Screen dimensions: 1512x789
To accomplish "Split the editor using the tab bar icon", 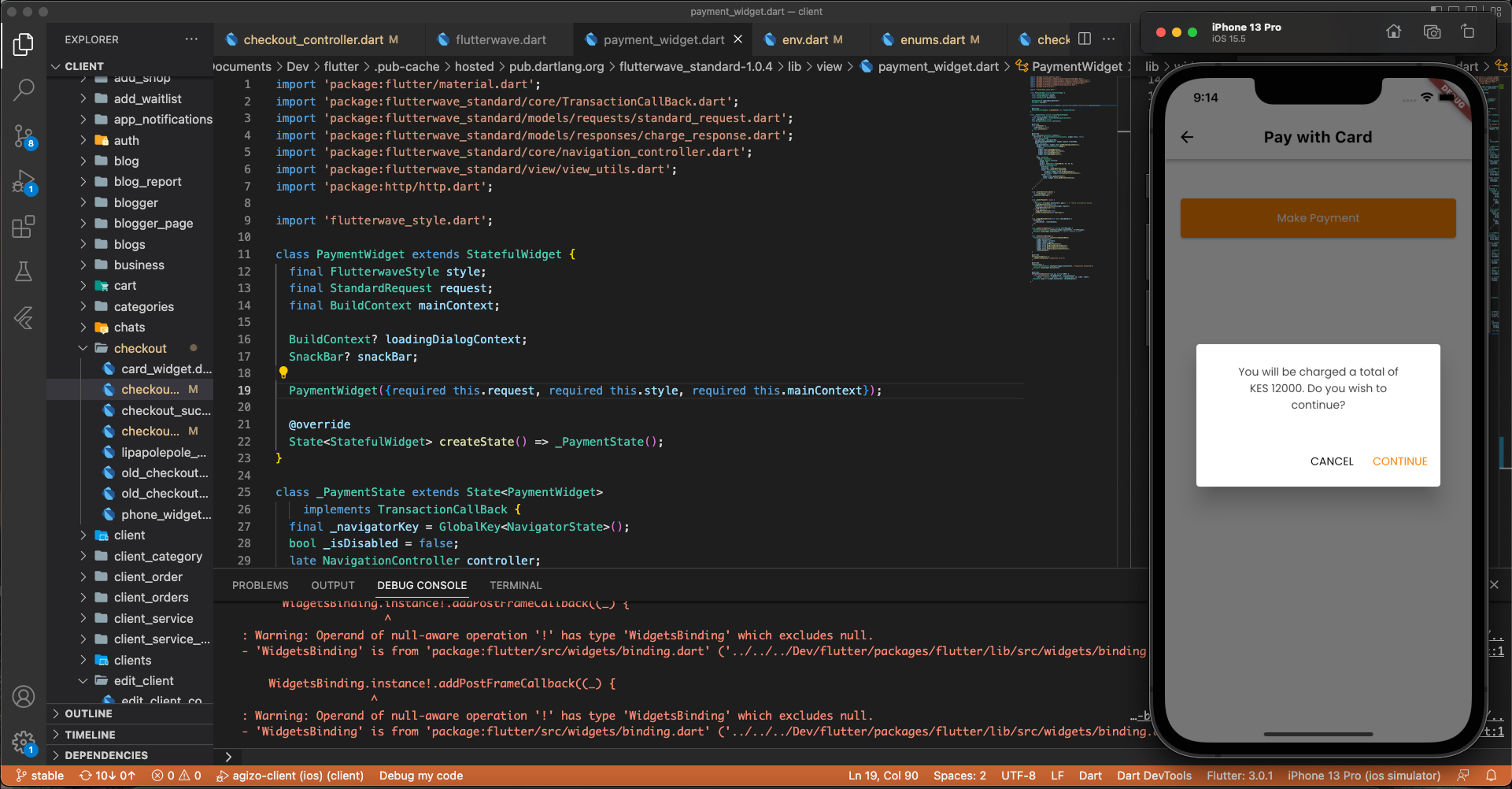I will point(1085,39).
